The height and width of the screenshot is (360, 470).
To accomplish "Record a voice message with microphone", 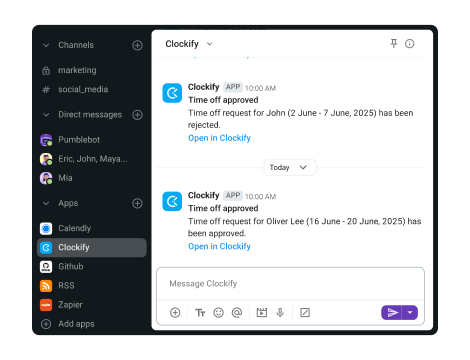I will coord(280,313).
